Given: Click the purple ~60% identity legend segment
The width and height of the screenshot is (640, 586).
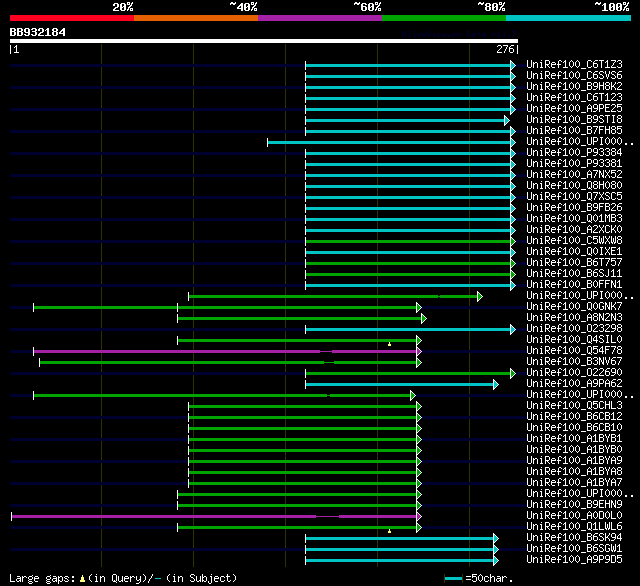Looking at the screenshot, I should click(x=320, y=18).
